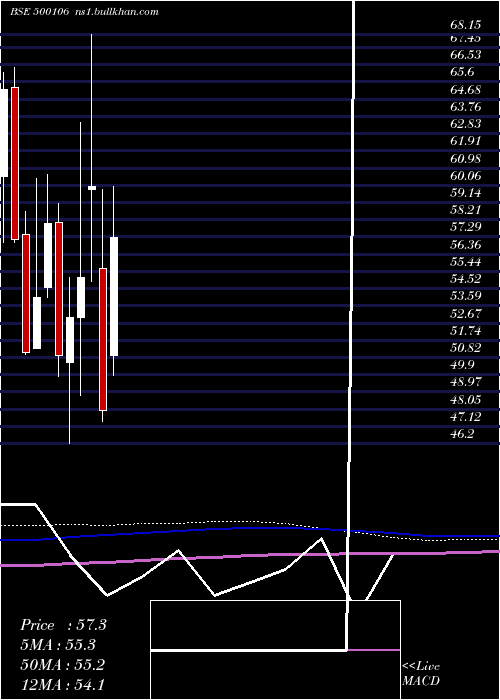
Task: Click the 63.76 price level label
Action: 466,107
